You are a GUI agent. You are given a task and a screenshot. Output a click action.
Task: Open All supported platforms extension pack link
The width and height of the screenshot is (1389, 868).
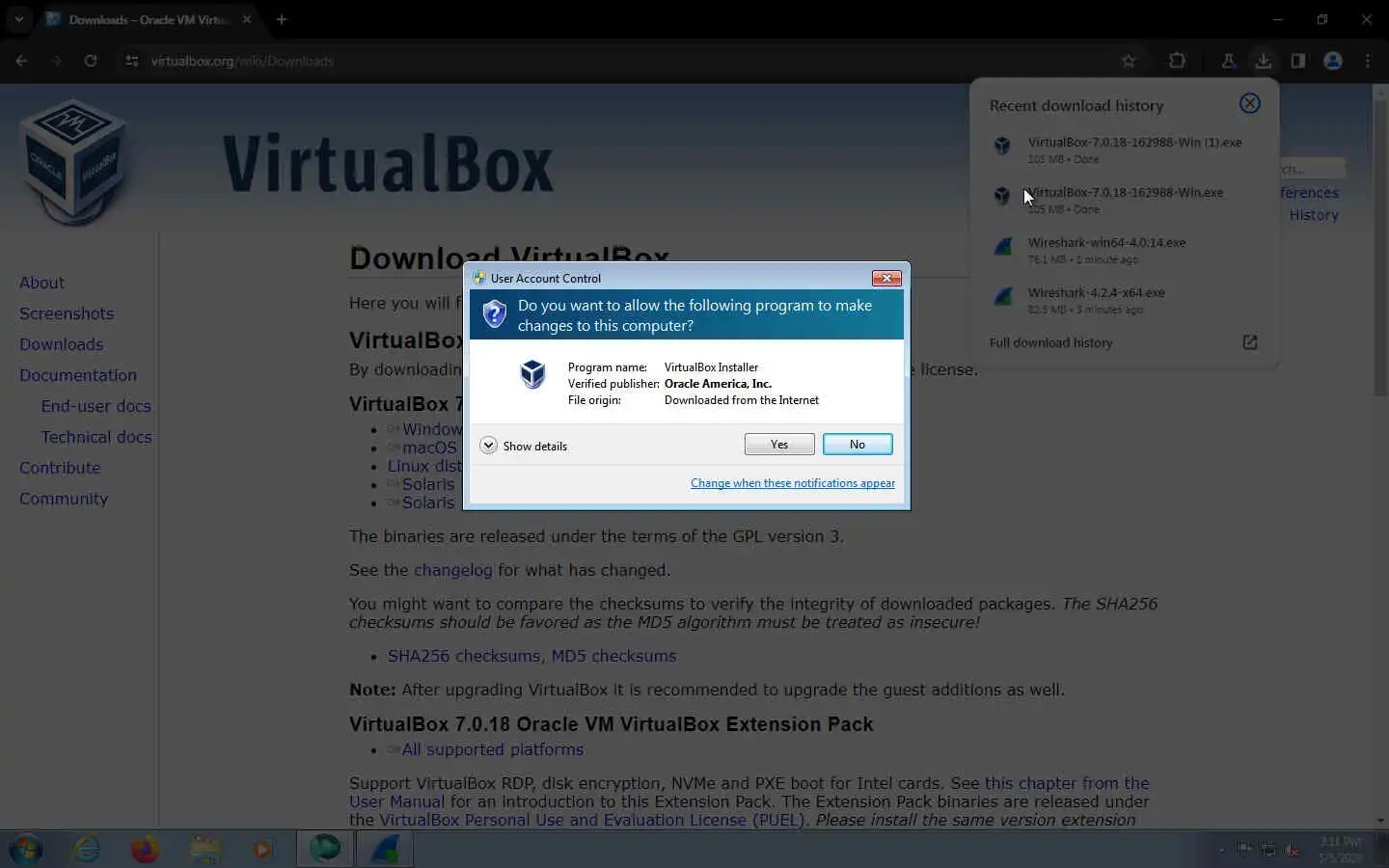tap(492, 749)
